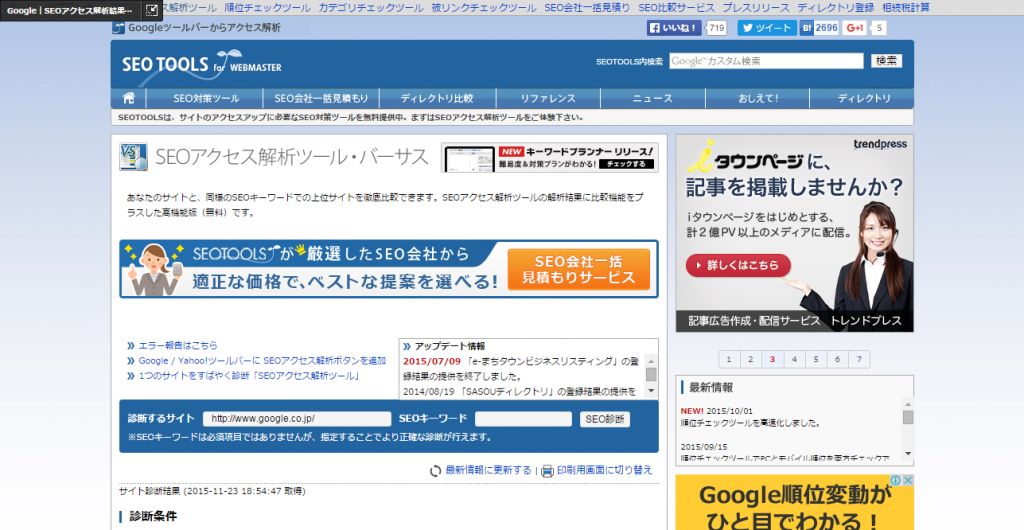Image resolution: width=1024 pixels, height=530 pixels.
Task: Click the アップデート情報 scrollbar up arrow
Action: [651, 361]
